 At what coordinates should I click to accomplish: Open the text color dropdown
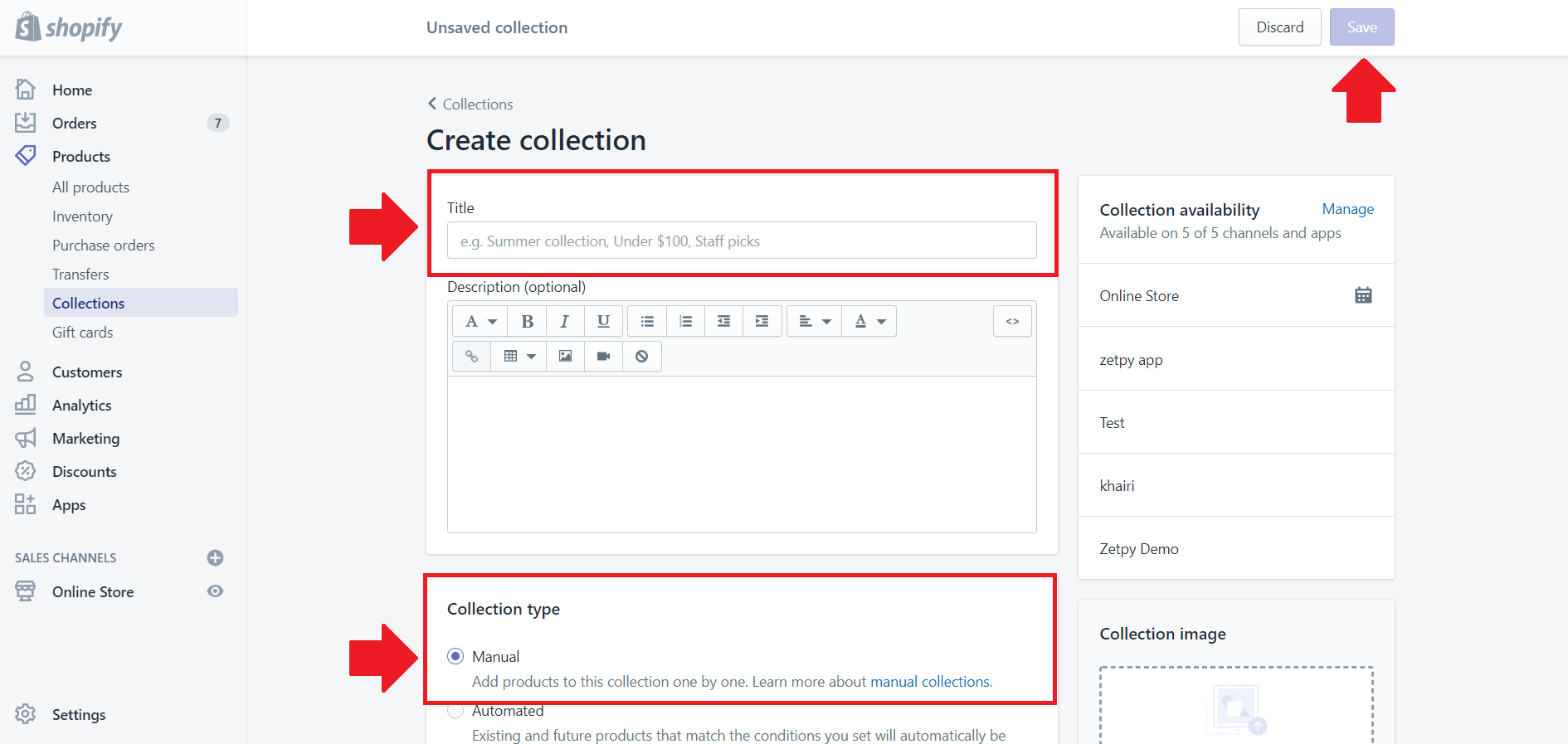pyautogui.click(x=869, y=321)
